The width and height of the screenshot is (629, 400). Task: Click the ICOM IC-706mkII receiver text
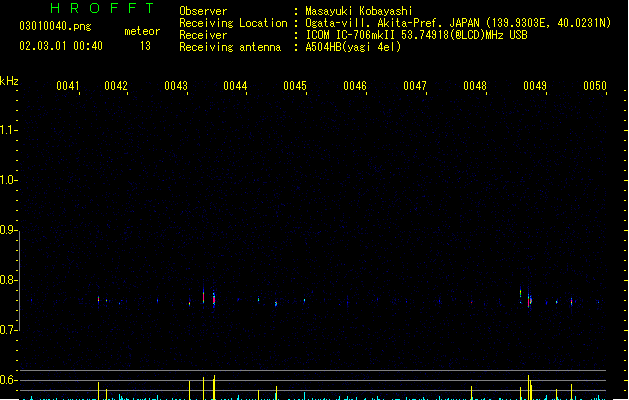[x=416, y=35]
